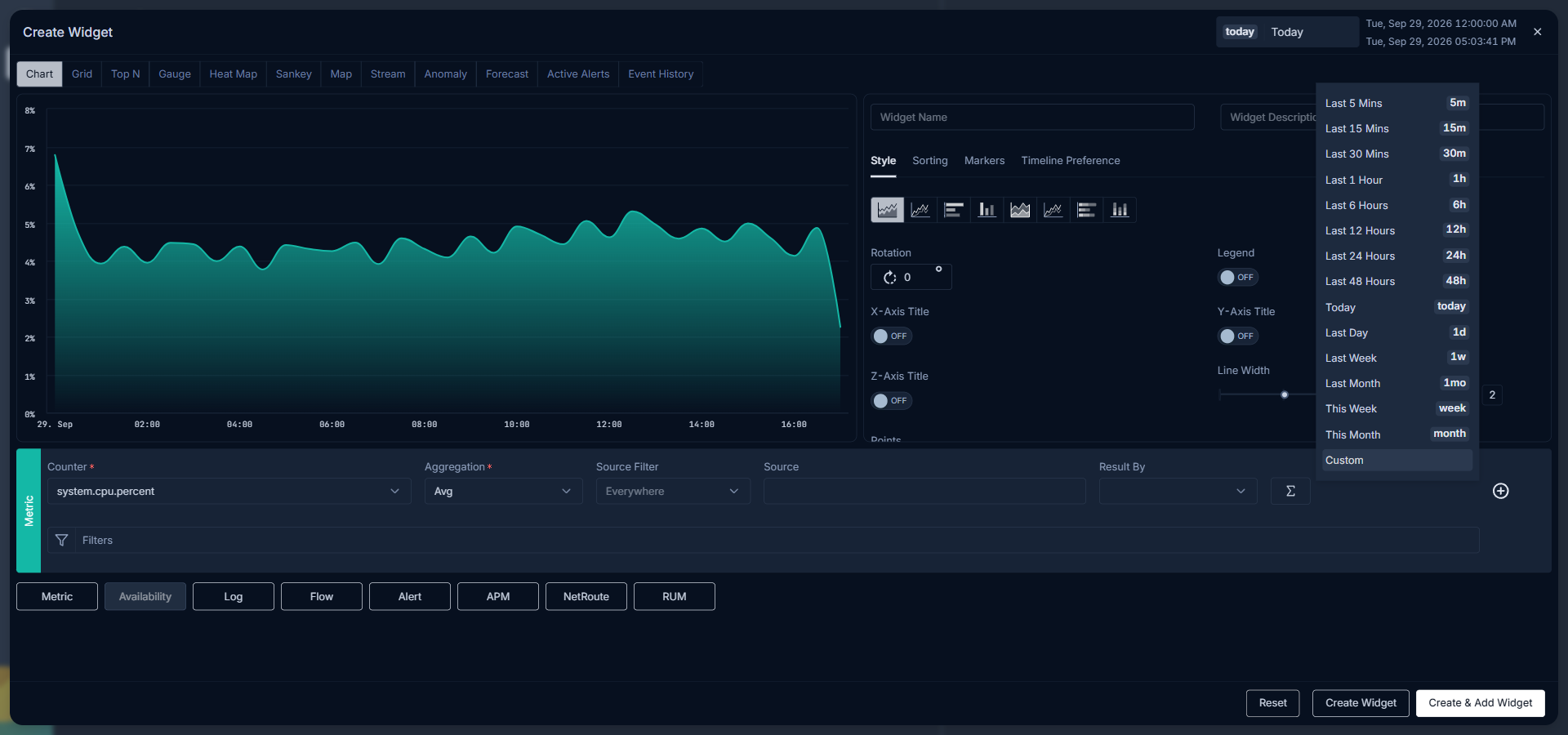Open the Today time range selector
This screenshot has width=1568, height=735.
coord(1287,32)
